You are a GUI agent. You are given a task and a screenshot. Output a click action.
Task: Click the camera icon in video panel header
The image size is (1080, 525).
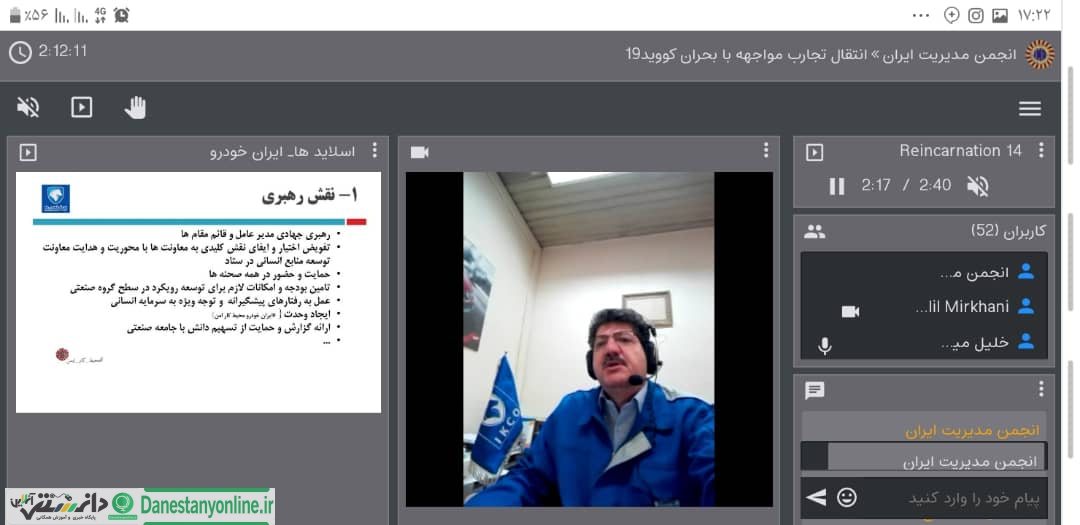(419, 152)
